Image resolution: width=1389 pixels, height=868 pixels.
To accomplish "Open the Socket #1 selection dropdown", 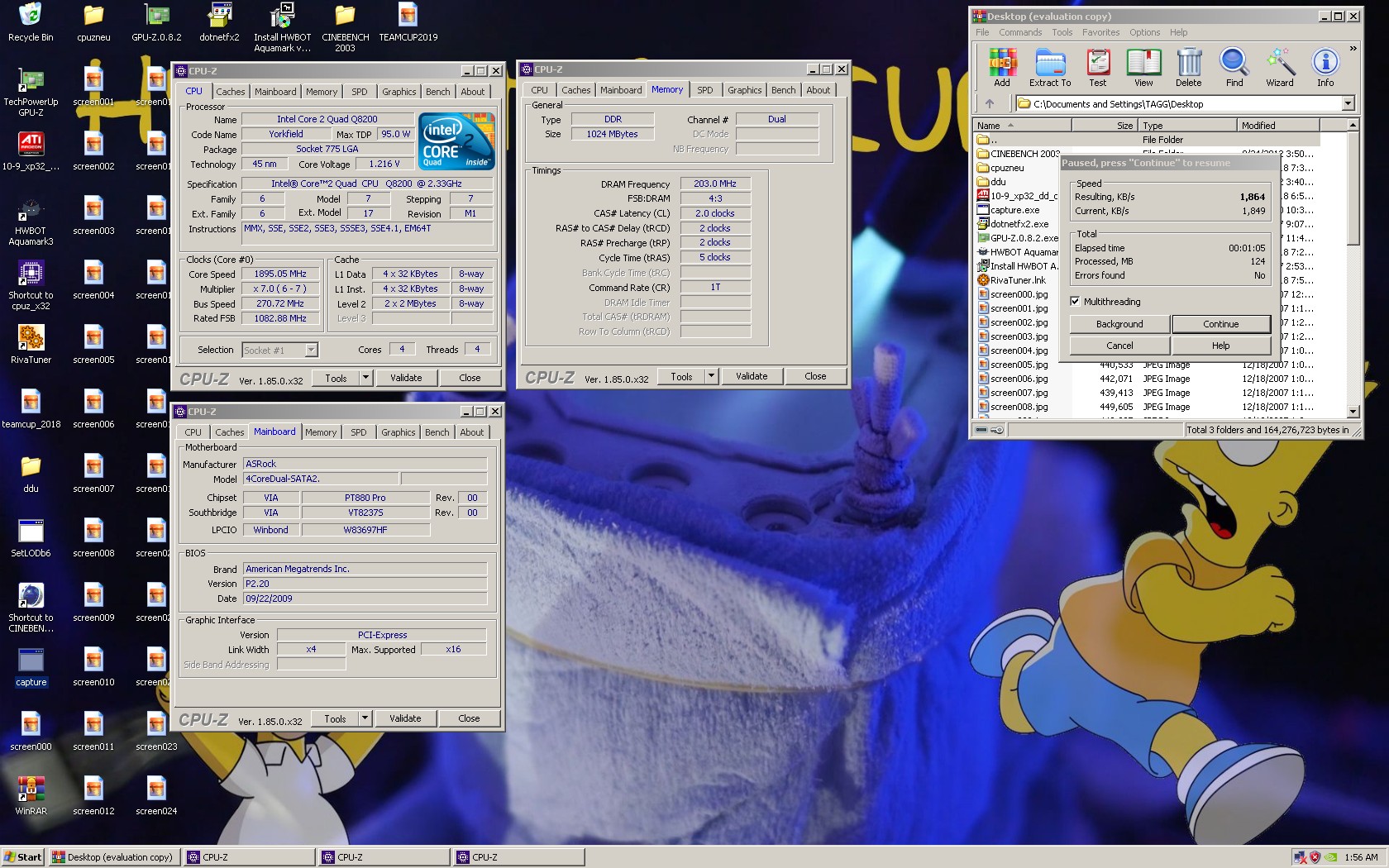I will pyautogui.click(x=311, y=351).
